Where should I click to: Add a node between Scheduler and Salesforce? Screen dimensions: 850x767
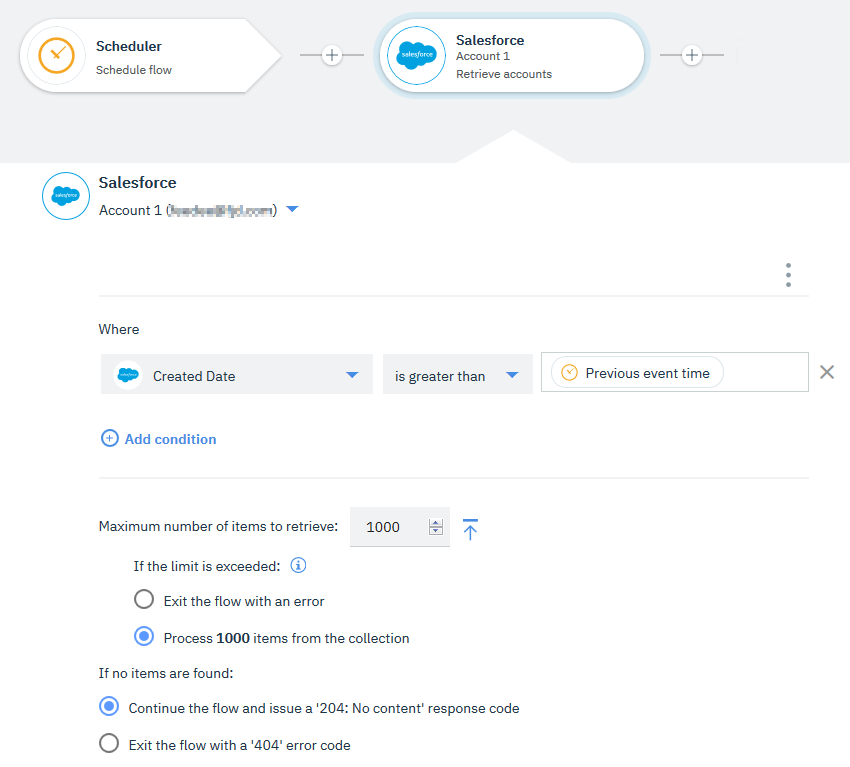[332, 55]
